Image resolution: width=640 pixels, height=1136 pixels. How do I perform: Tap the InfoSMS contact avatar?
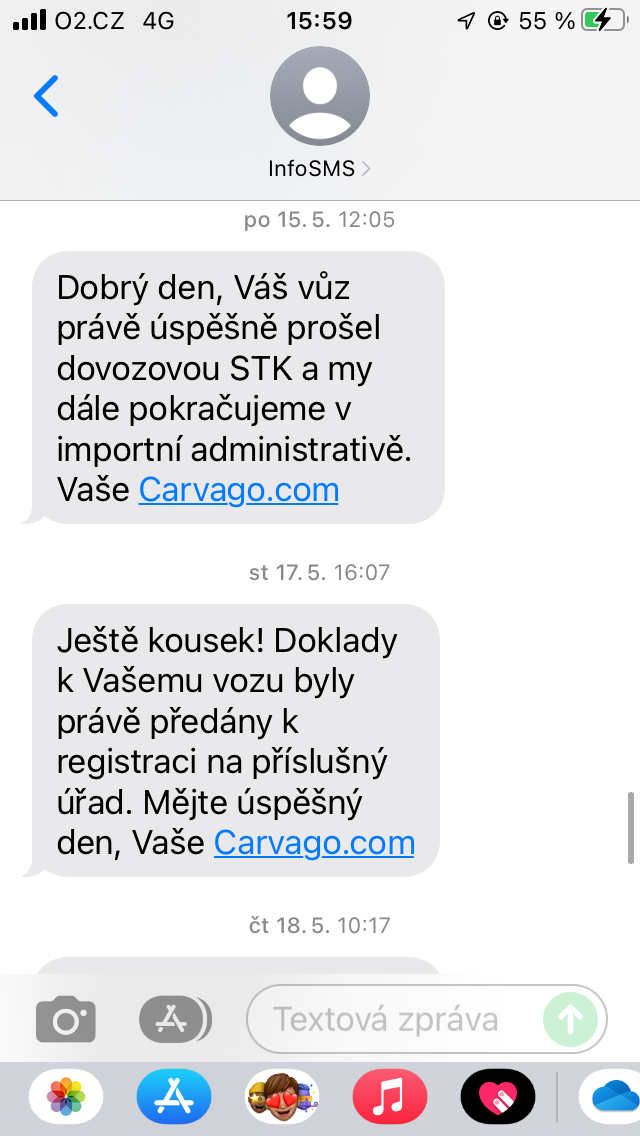point(320,96)
